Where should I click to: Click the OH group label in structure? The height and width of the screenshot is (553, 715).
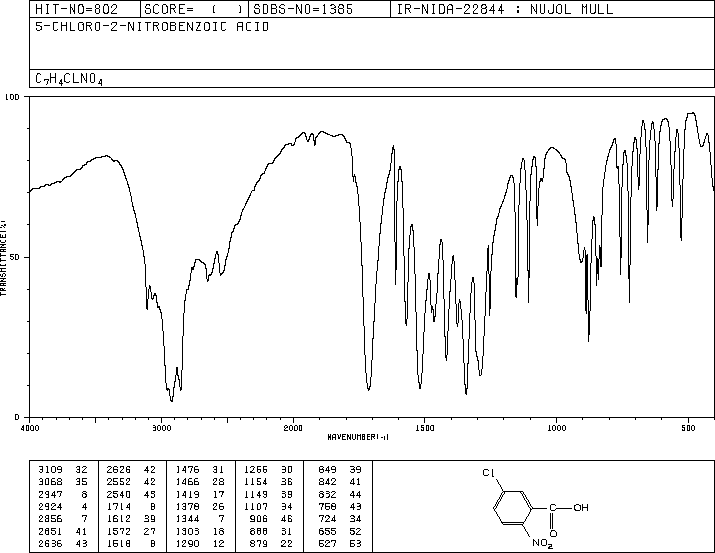point(581,507)
